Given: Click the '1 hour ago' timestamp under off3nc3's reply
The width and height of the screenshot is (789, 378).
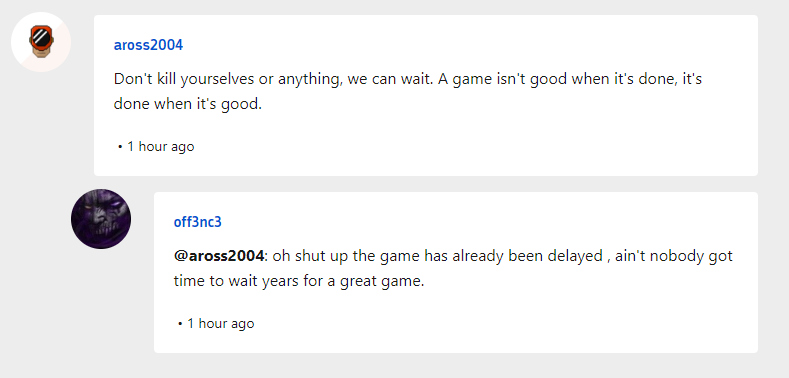Looking at the screenshot, I should click(x=221, y=323).
